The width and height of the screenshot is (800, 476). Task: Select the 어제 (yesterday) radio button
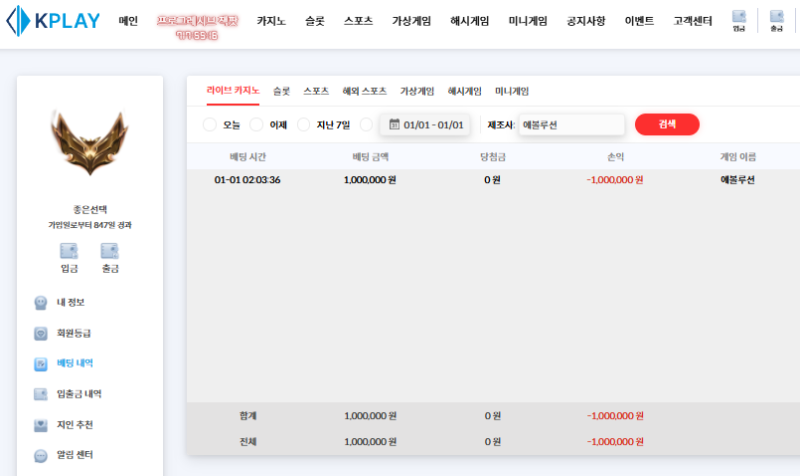256,125
